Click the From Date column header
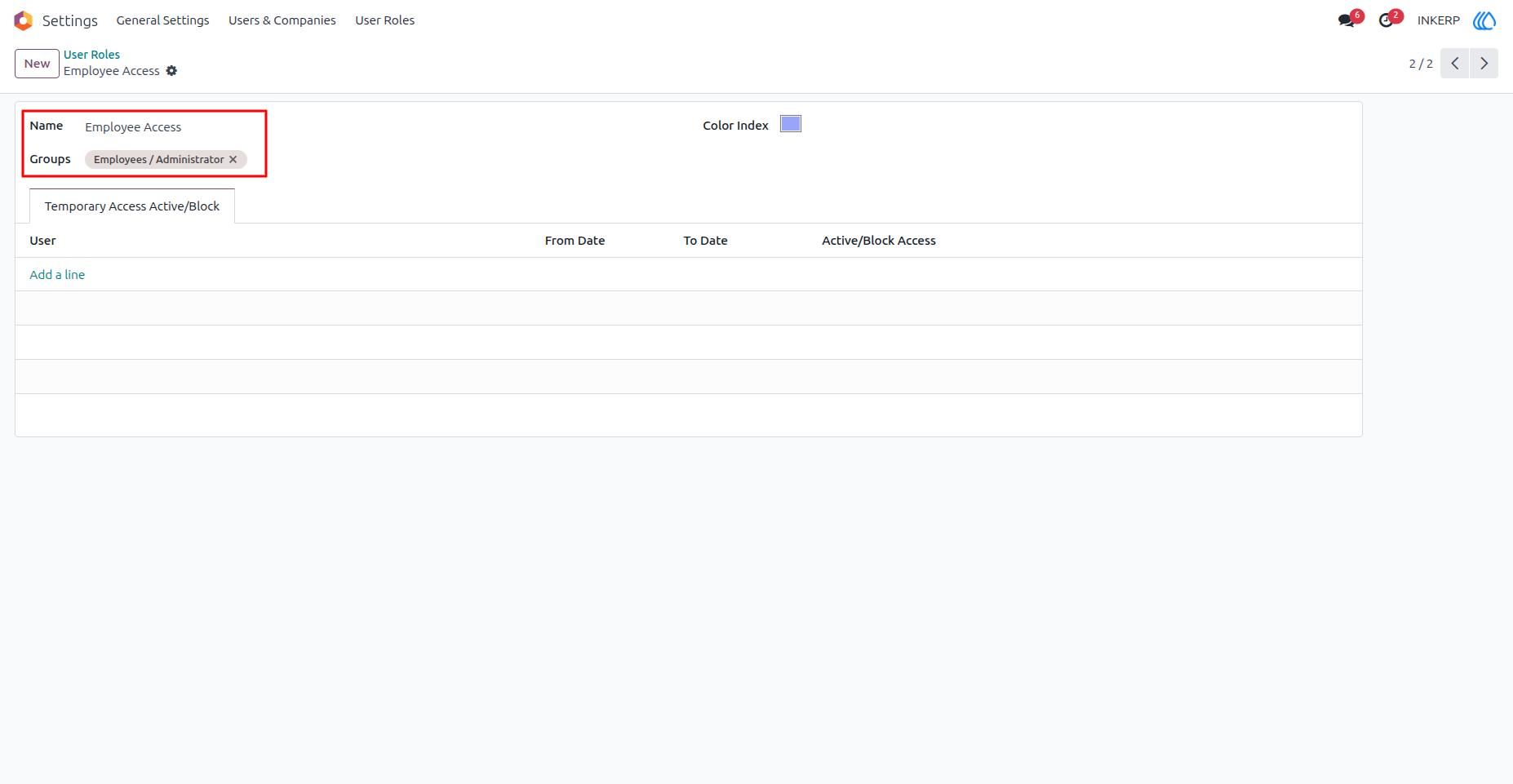The height and width of the screenshot is (784, 1513). coord(575,241)
